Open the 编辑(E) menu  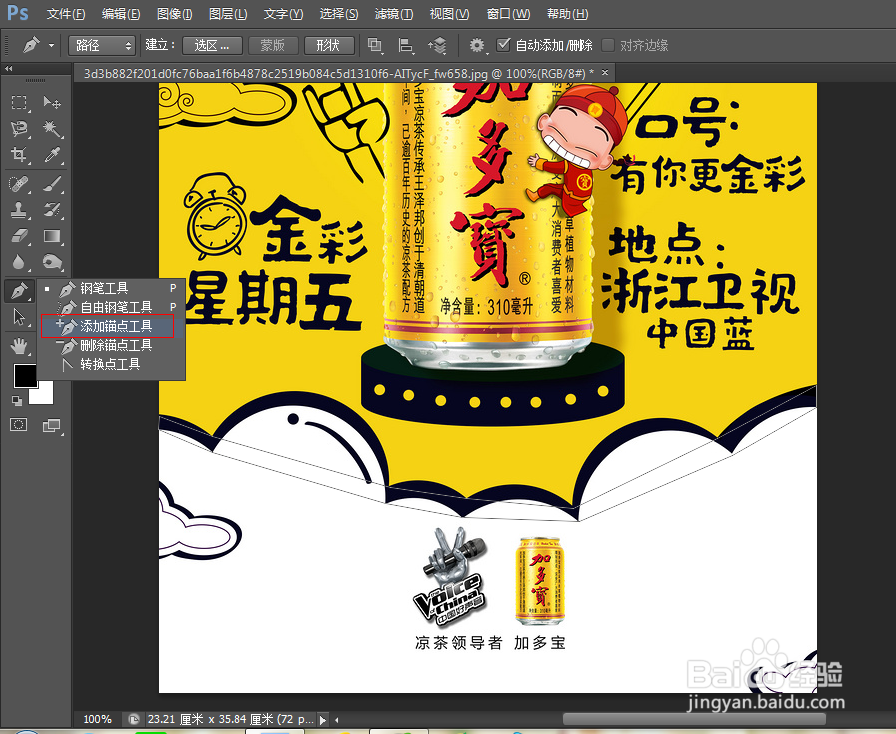[121, 14]
